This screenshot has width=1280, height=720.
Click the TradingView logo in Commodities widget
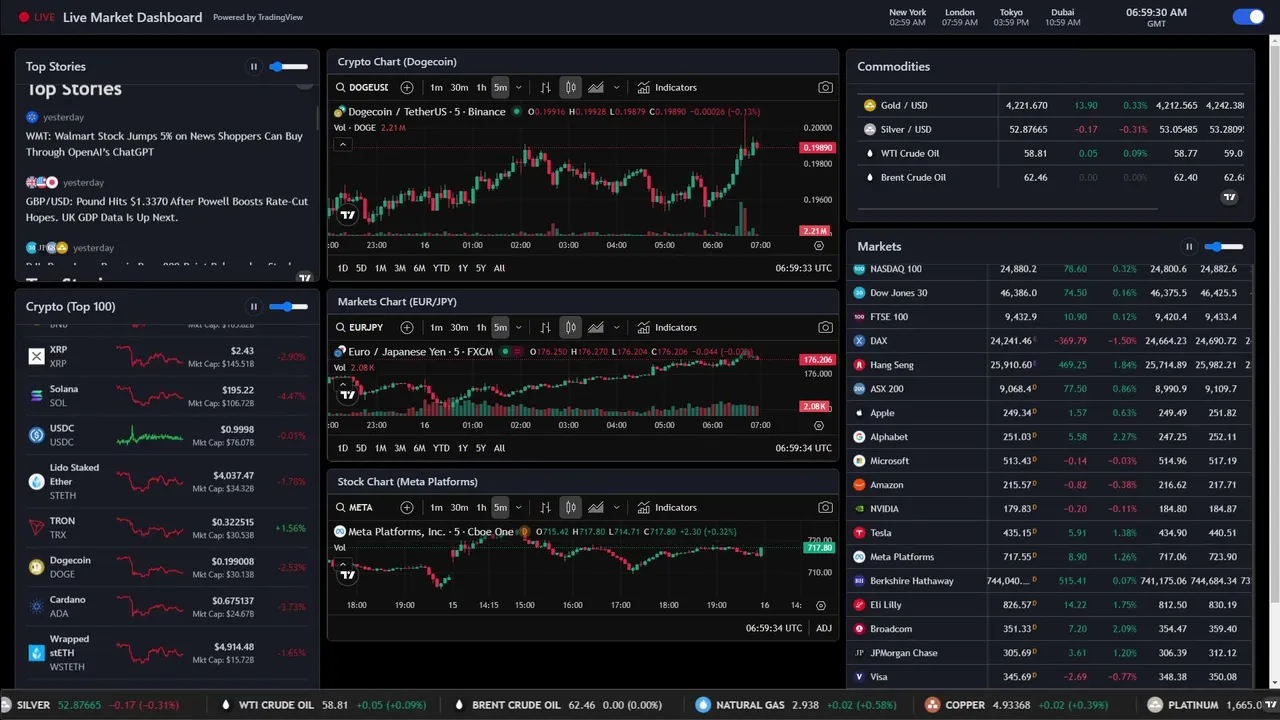click(1230, 197)
